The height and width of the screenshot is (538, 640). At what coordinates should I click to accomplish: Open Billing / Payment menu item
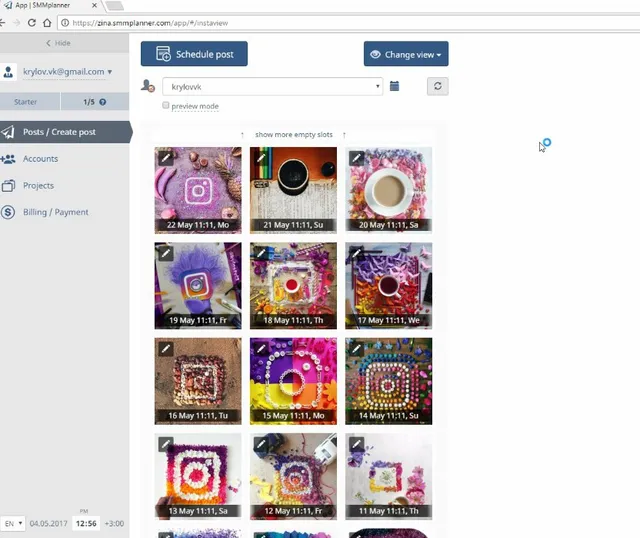tap(56, 212)
